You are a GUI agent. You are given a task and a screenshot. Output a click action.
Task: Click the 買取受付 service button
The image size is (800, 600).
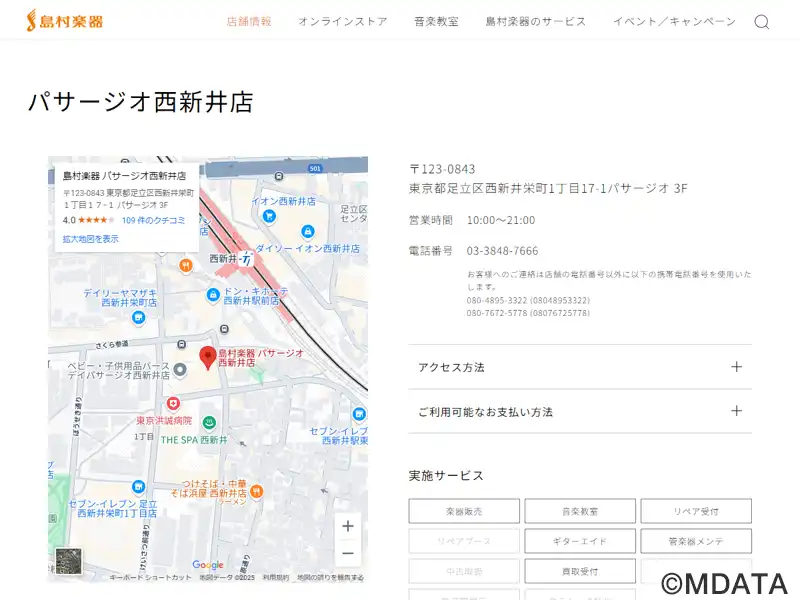click(580, 571)
